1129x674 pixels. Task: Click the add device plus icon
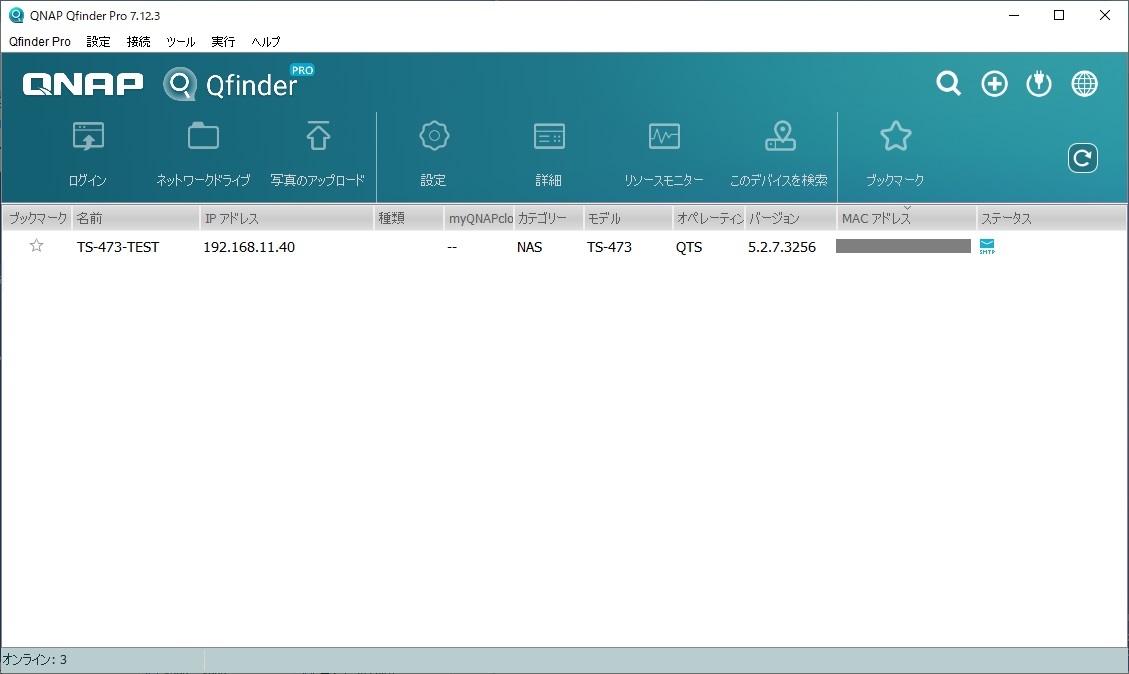tap(994, 84)
